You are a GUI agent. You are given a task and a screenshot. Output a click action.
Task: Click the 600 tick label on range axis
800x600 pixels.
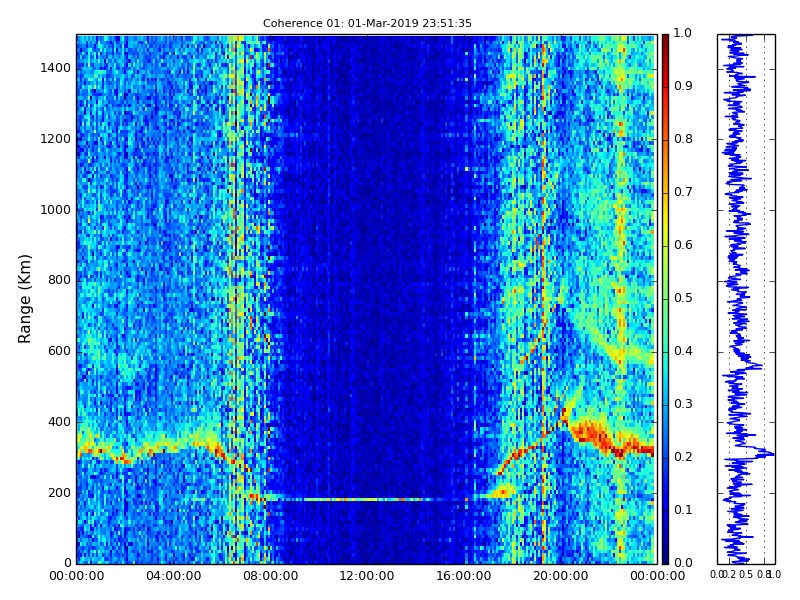(60, 352)
